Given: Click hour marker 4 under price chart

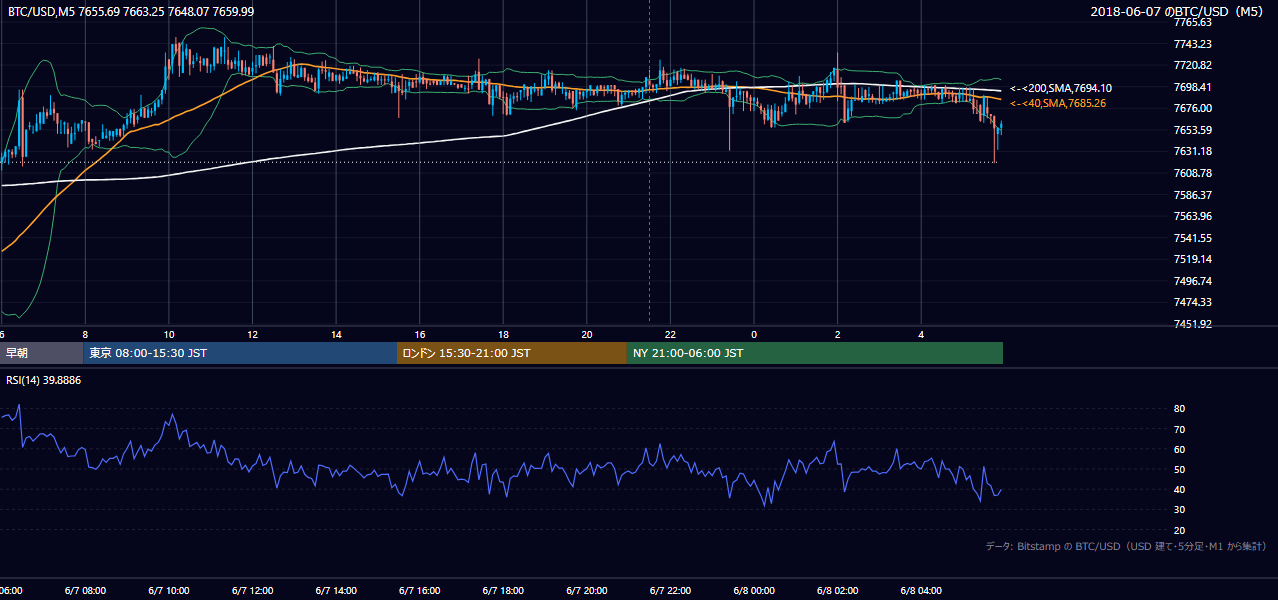Looking at the screenshot, I should coord(922,334).
